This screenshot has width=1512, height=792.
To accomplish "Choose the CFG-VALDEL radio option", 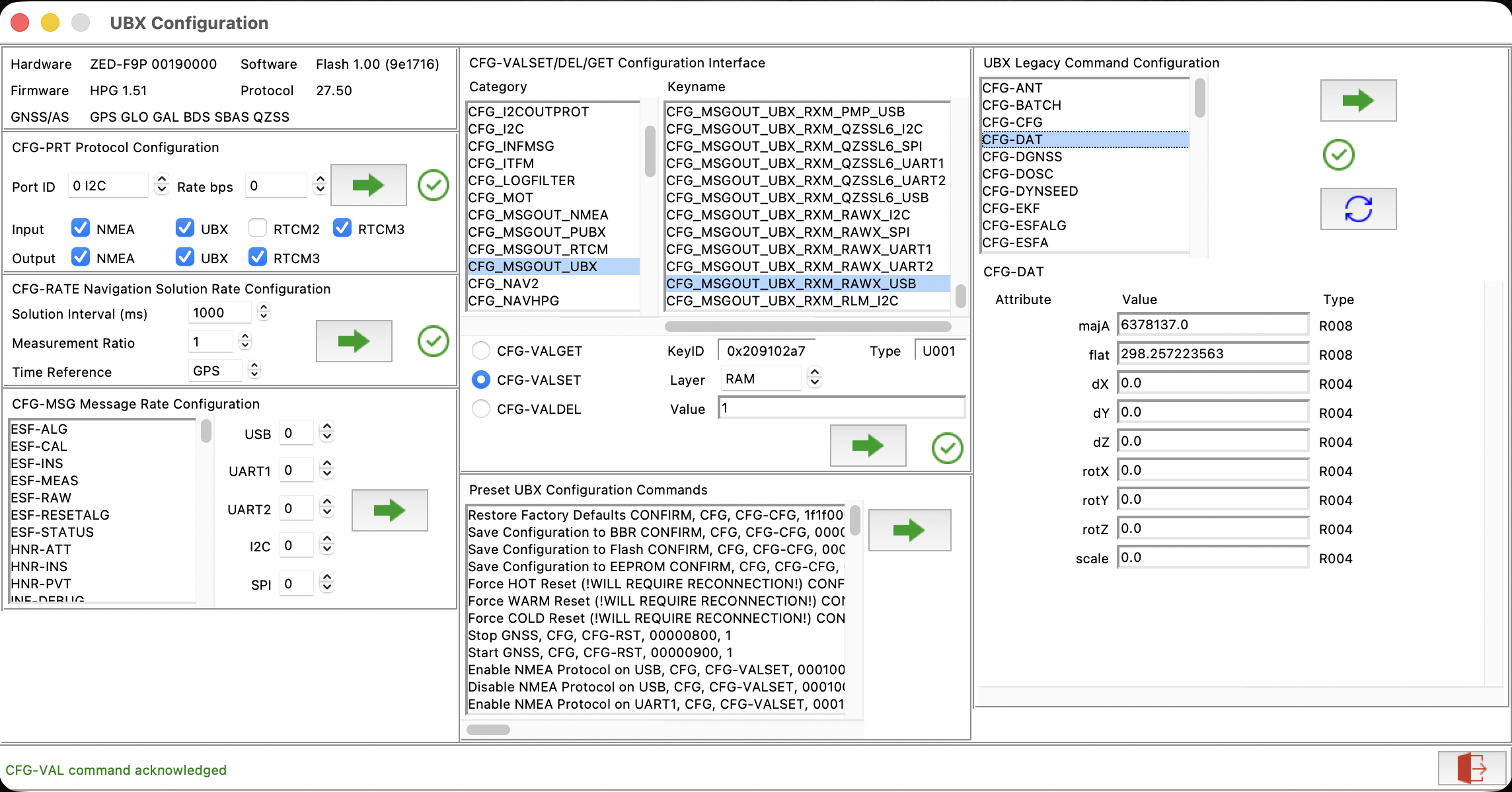I will [481, 409].
